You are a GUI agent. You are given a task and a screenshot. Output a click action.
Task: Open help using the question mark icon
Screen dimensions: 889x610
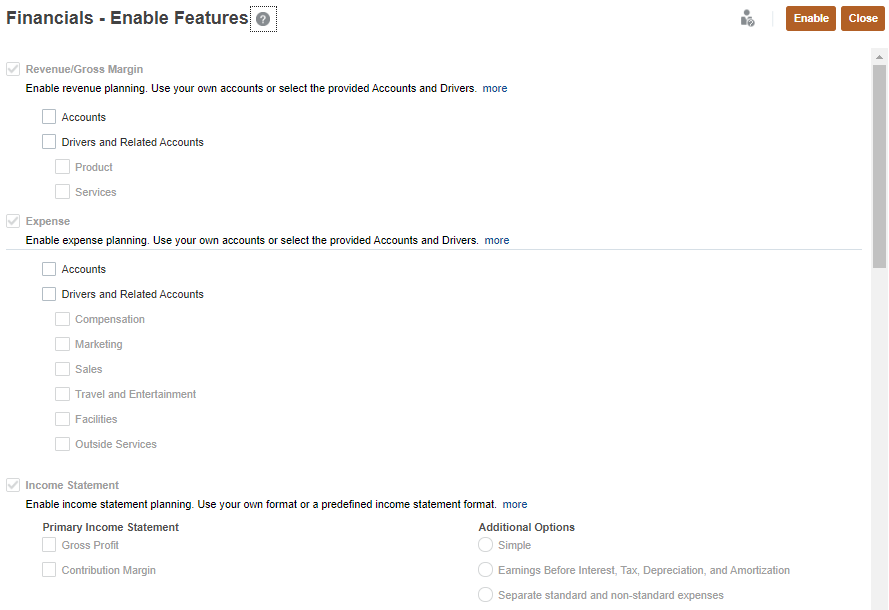(262, 18)
